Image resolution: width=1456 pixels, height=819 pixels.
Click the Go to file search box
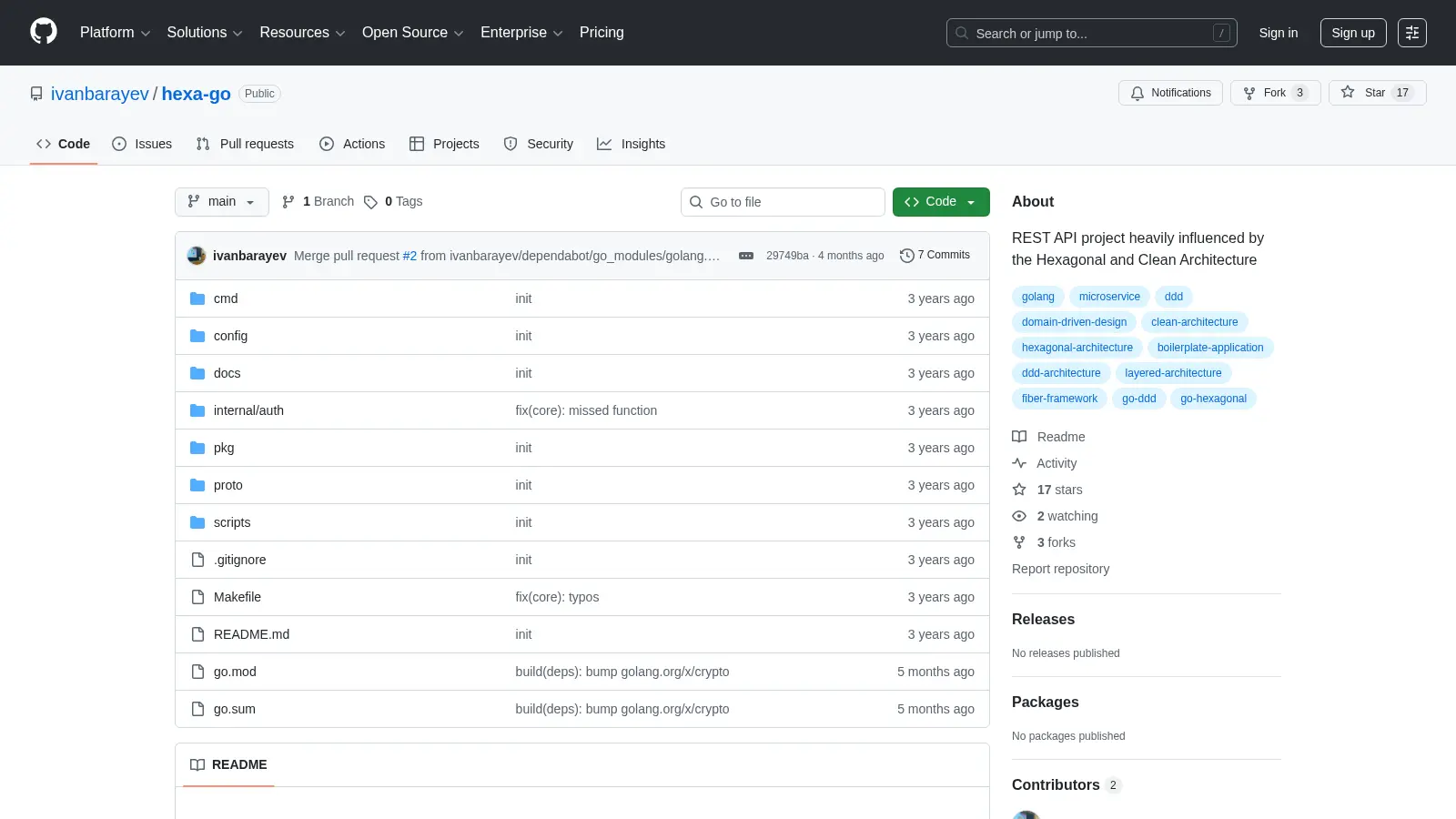(783, 202)
